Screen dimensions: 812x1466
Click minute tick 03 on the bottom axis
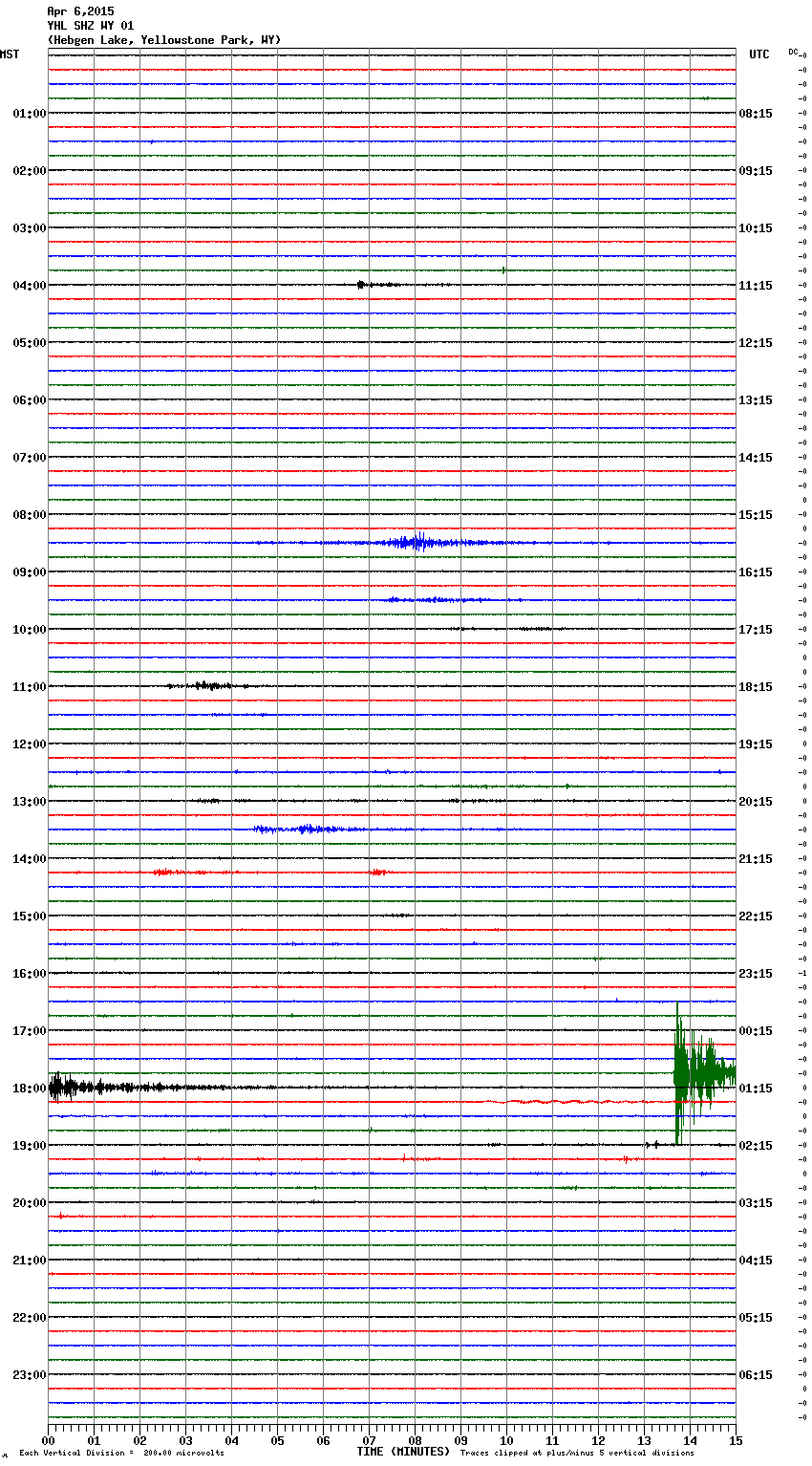point(185,1440)
